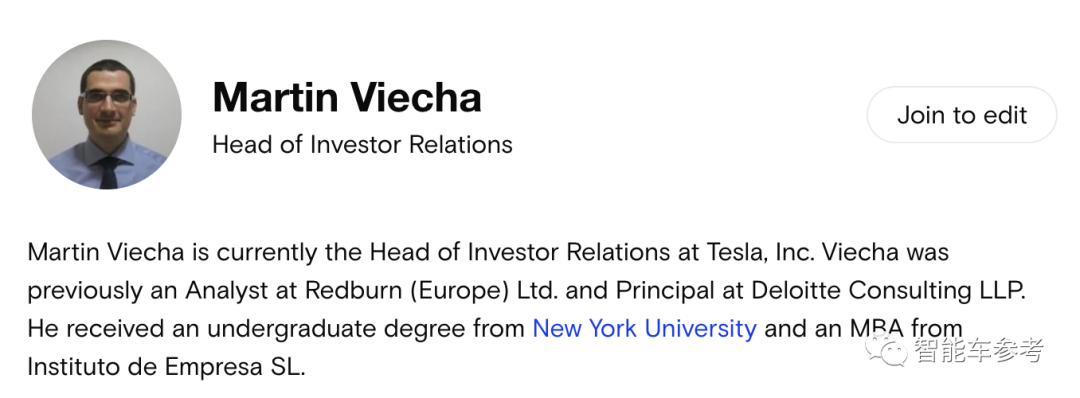Click the 智能车参考 watermark text
The image size is (1080, 398).
pos(979,350)
